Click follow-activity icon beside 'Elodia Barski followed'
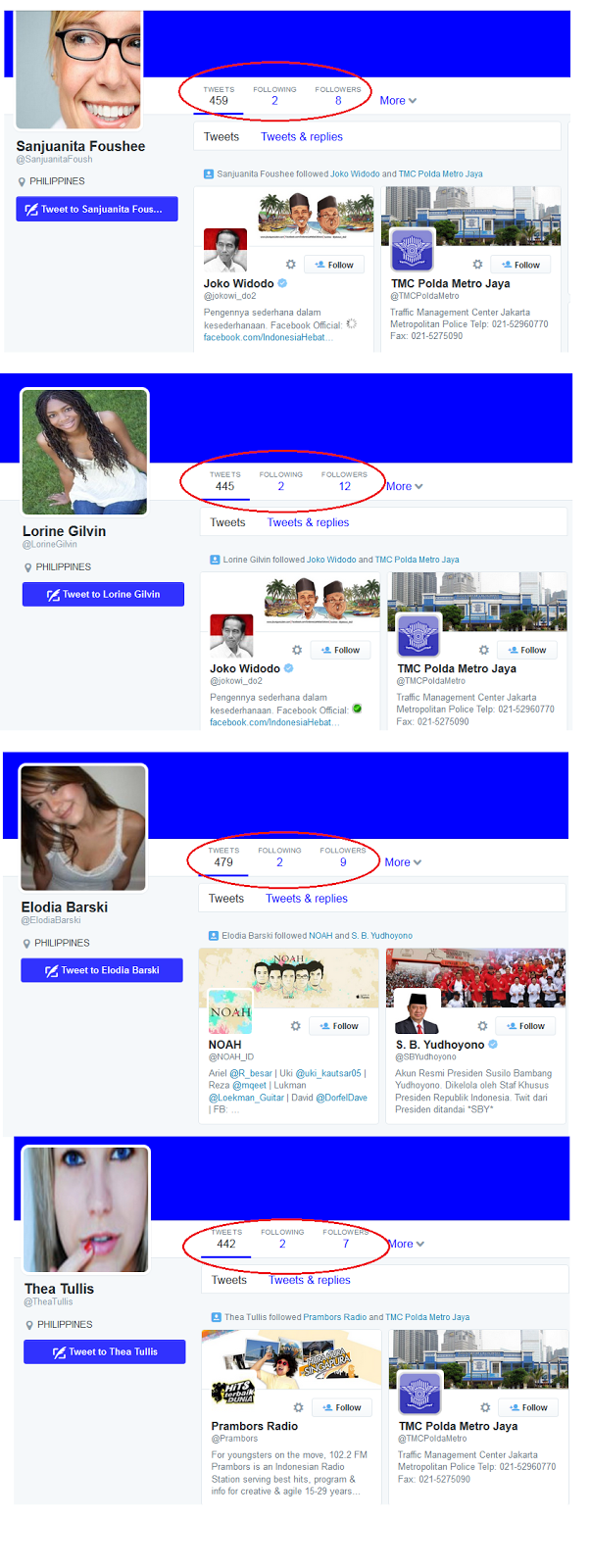The image size is (590, 1568). [x=213, y=936]
